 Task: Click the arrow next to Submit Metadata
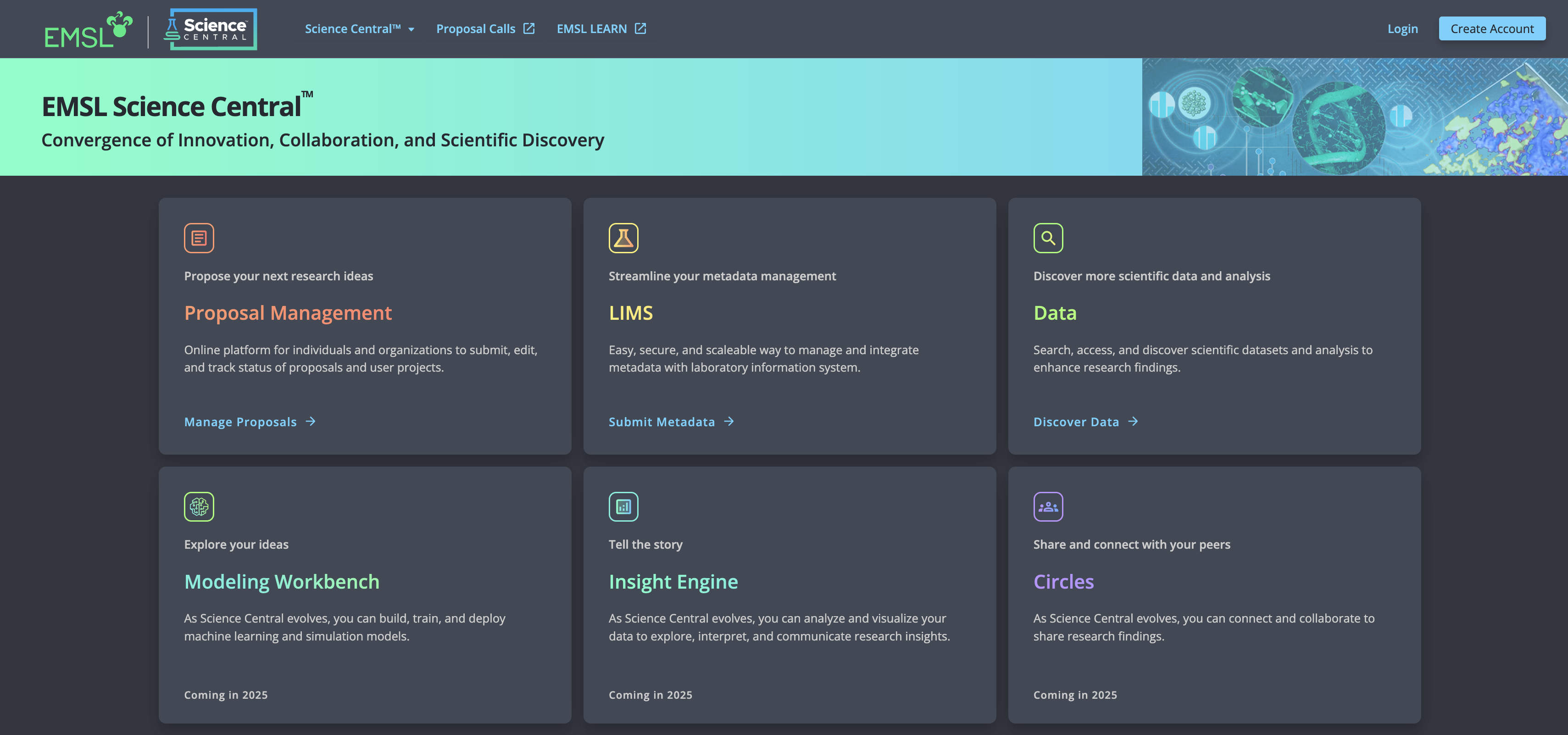(x=729, y=421)
